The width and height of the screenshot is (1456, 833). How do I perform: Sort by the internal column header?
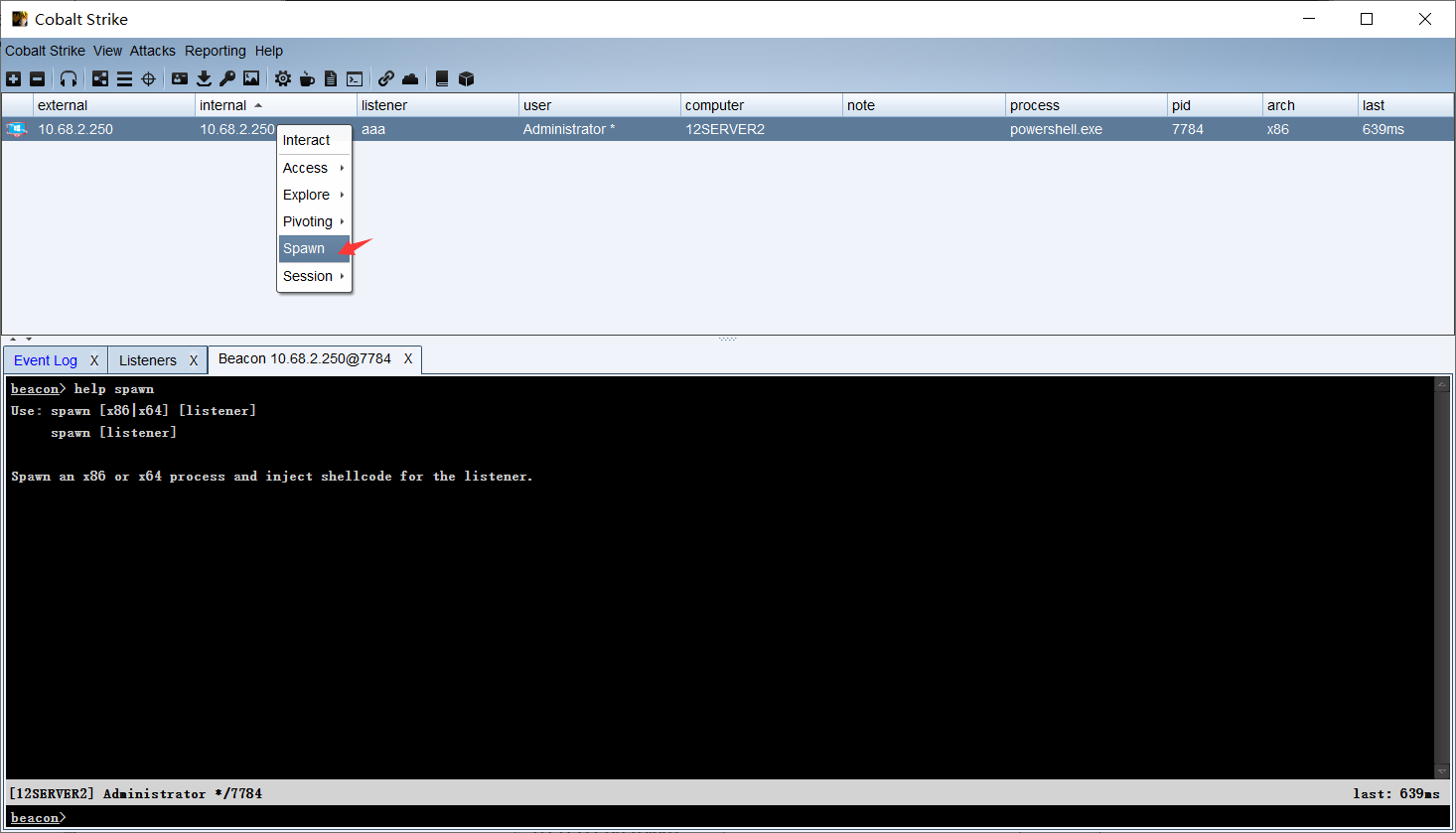(276, 105)
